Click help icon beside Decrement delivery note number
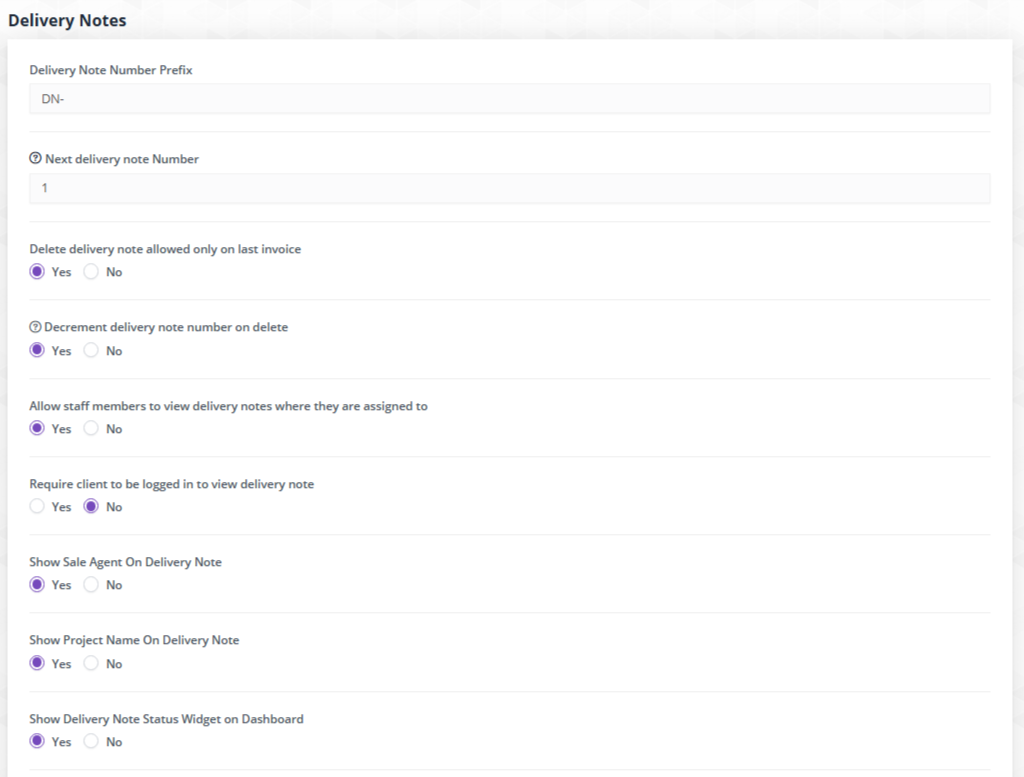This screenshot has height=777, width=1024. tap(35, 327)
